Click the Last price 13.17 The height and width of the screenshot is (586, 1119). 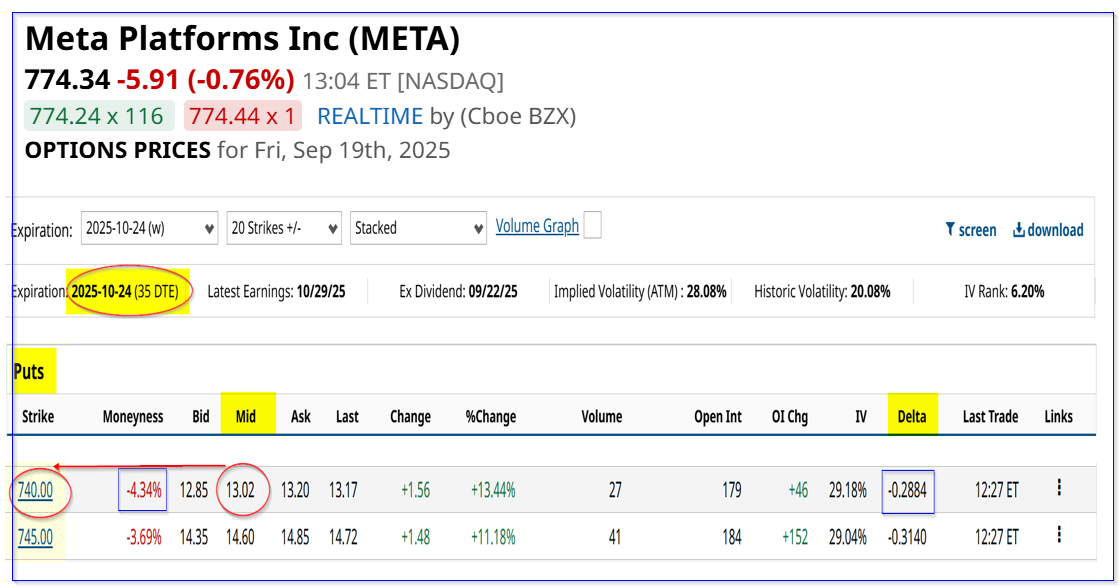pyautogui.click(x=343, y=490)
